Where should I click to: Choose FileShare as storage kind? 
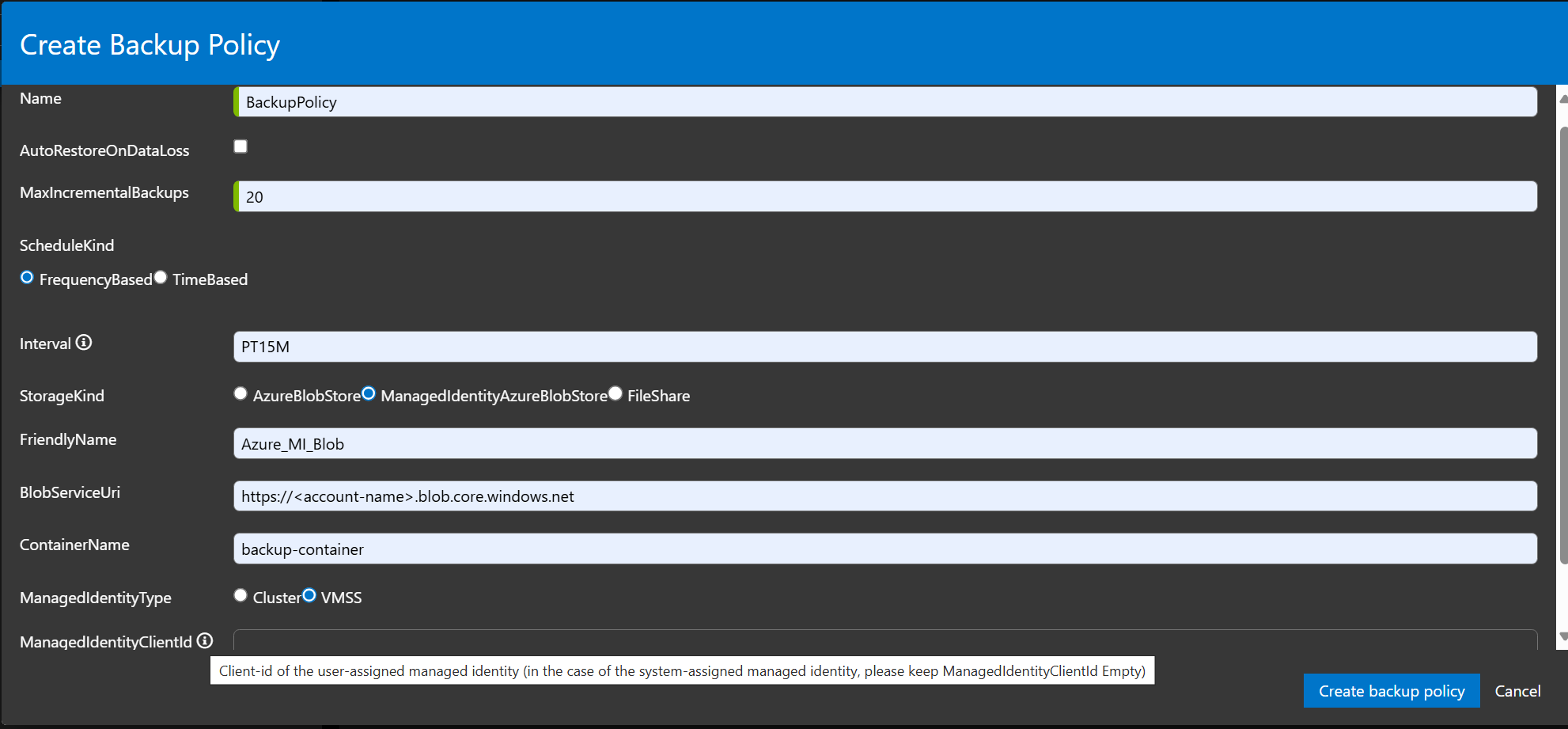tap(615, 393)
